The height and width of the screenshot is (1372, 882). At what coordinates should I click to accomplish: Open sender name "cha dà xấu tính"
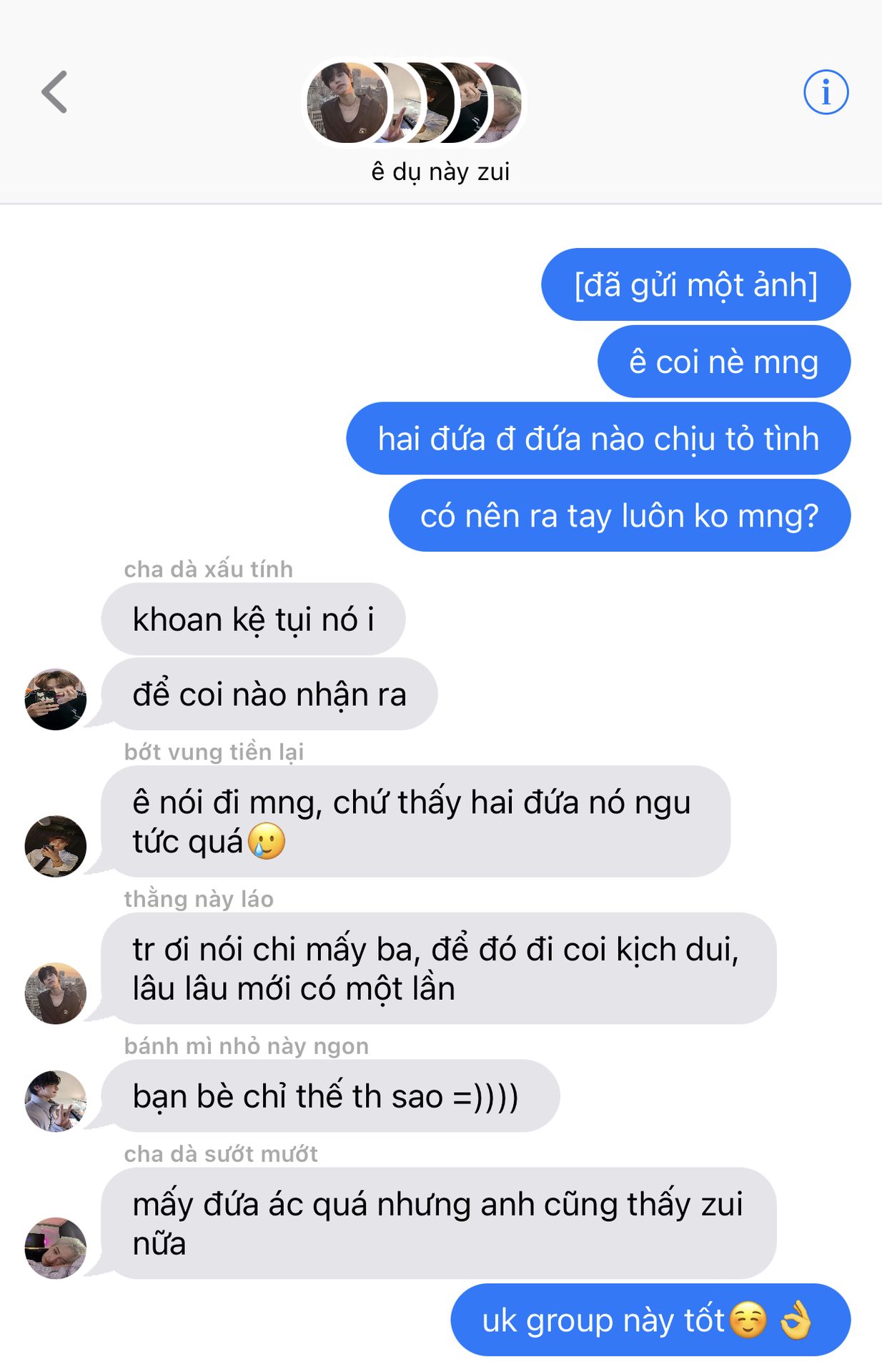click(208, 569)
